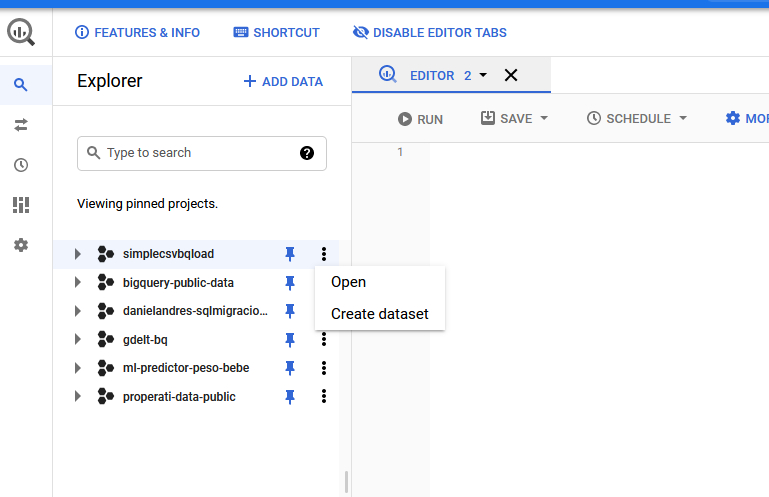Click the query icon on Editor tab
The image size is (769, 497).
[x=387, y=75]
